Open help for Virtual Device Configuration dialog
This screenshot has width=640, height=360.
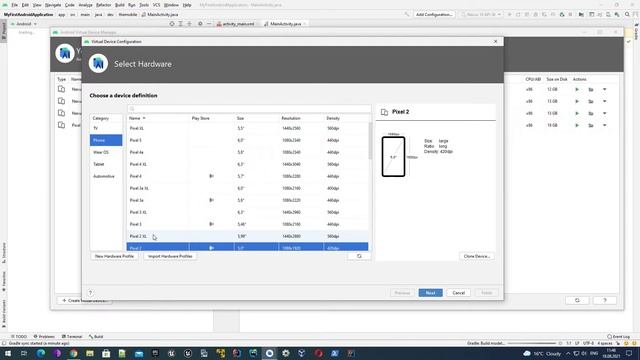(x=91, y=293)
